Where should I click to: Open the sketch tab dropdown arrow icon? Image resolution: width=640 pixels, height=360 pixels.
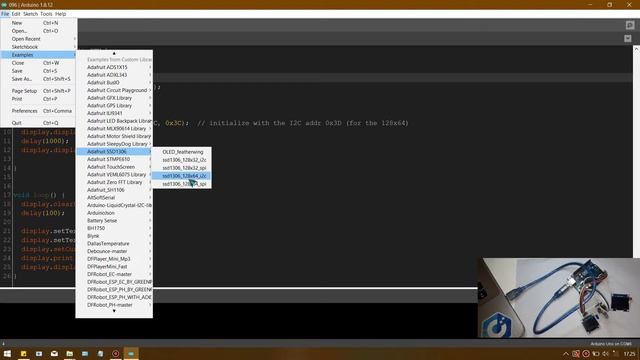coord(628,38)
